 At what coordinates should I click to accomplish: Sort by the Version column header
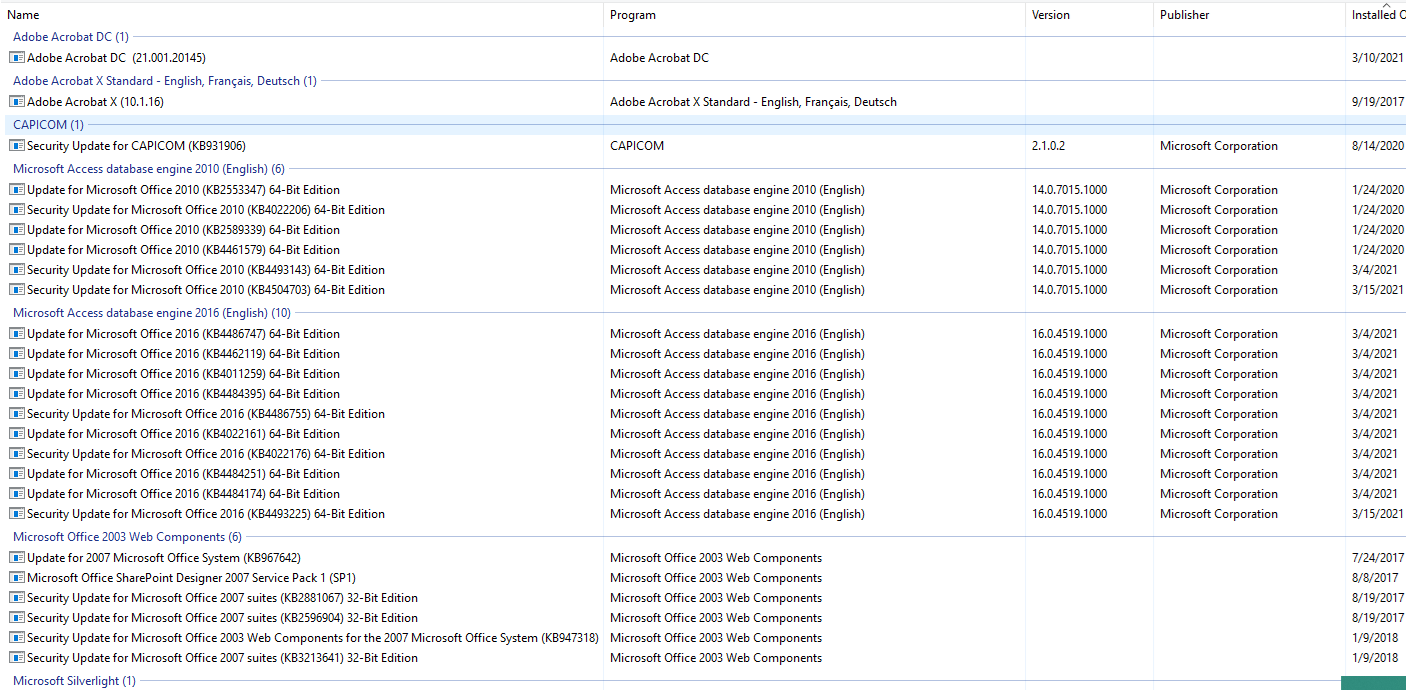1050,15
